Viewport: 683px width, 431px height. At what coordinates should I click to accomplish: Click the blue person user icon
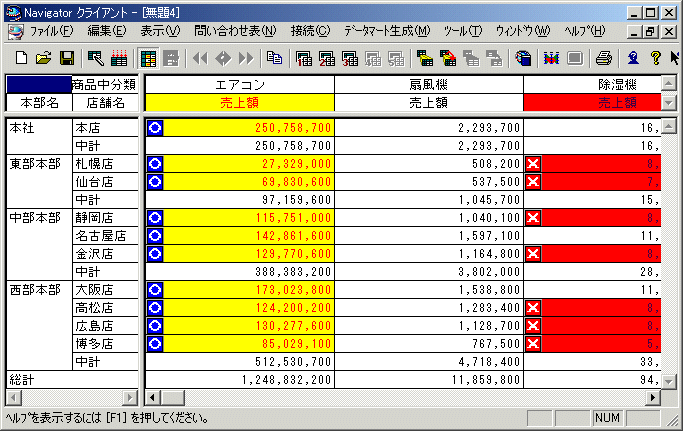pos(632,58)
